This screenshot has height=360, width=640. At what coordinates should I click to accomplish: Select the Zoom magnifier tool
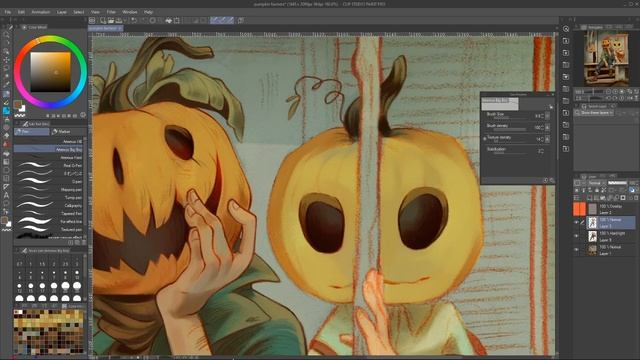[6, 35]
